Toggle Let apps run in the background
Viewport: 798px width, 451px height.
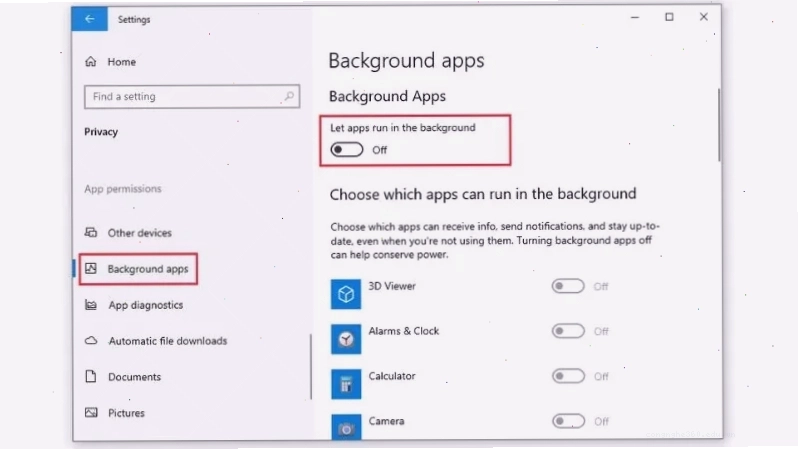347,150
